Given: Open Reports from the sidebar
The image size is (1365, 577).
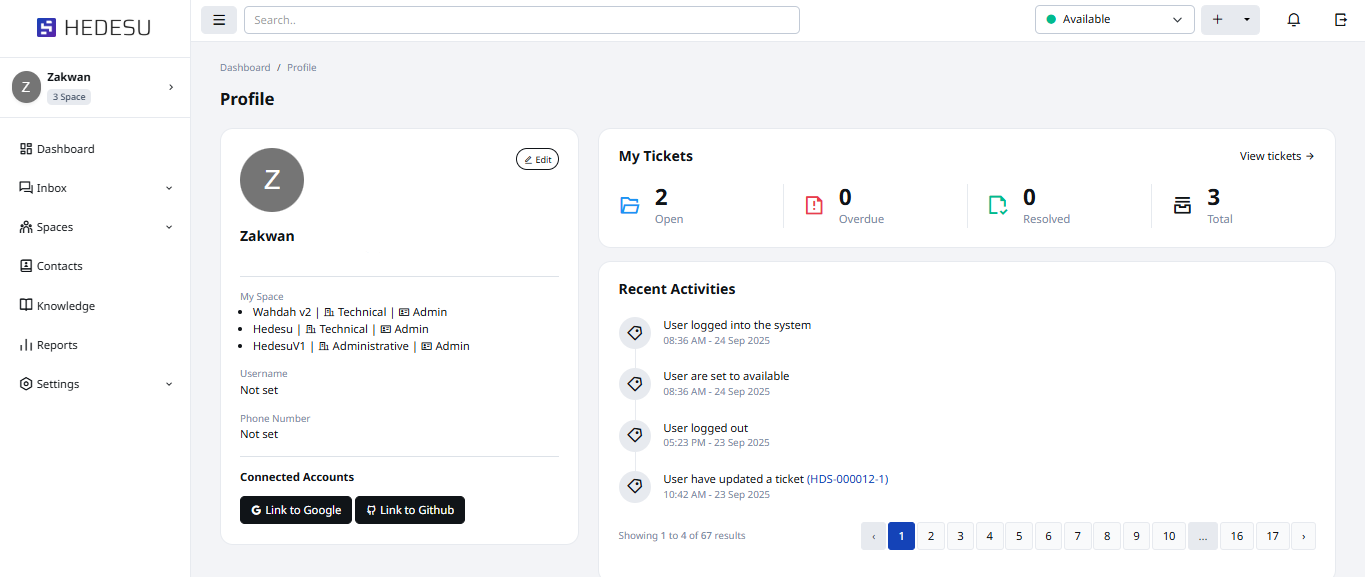Looking at the screenshot, I should (57, 345).
